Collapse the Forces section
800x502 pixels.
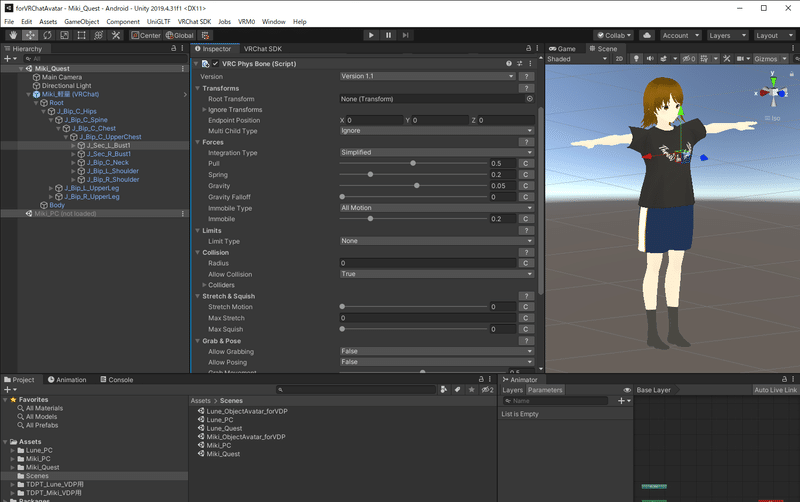coord(197,142)
